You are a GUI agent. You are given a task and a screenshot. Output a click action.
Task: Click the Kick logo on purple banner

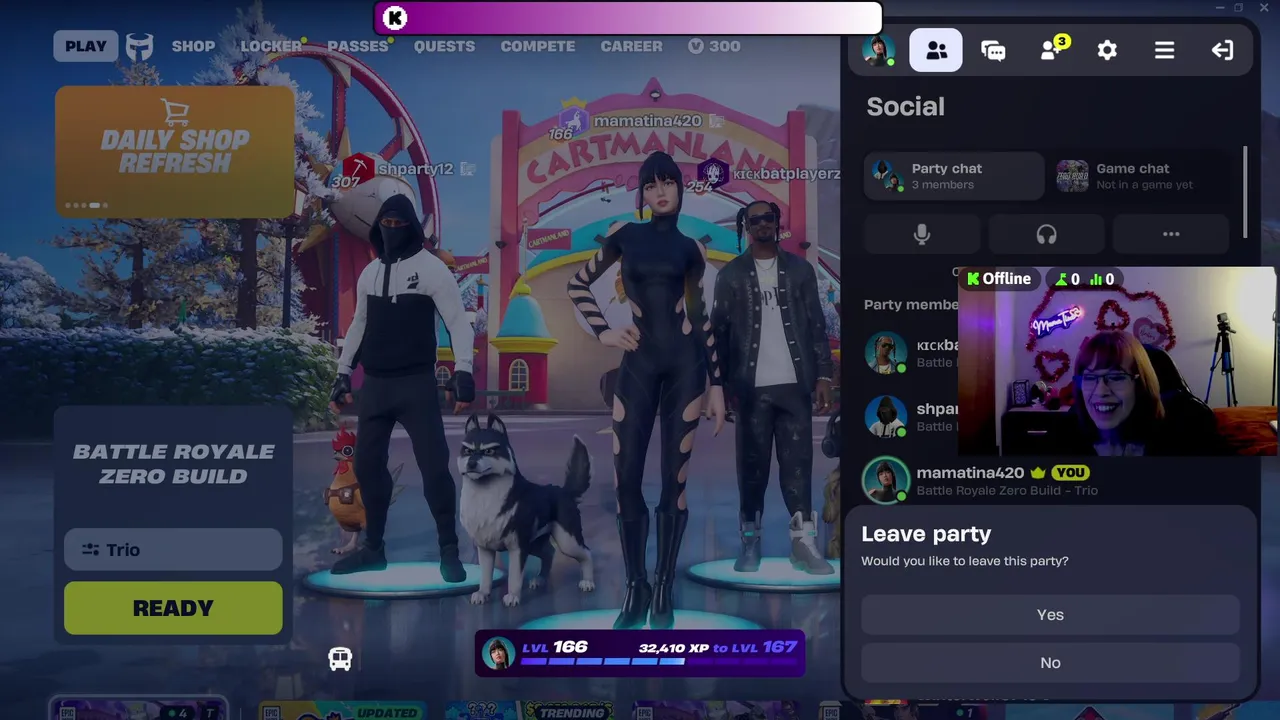pos(395,18)
